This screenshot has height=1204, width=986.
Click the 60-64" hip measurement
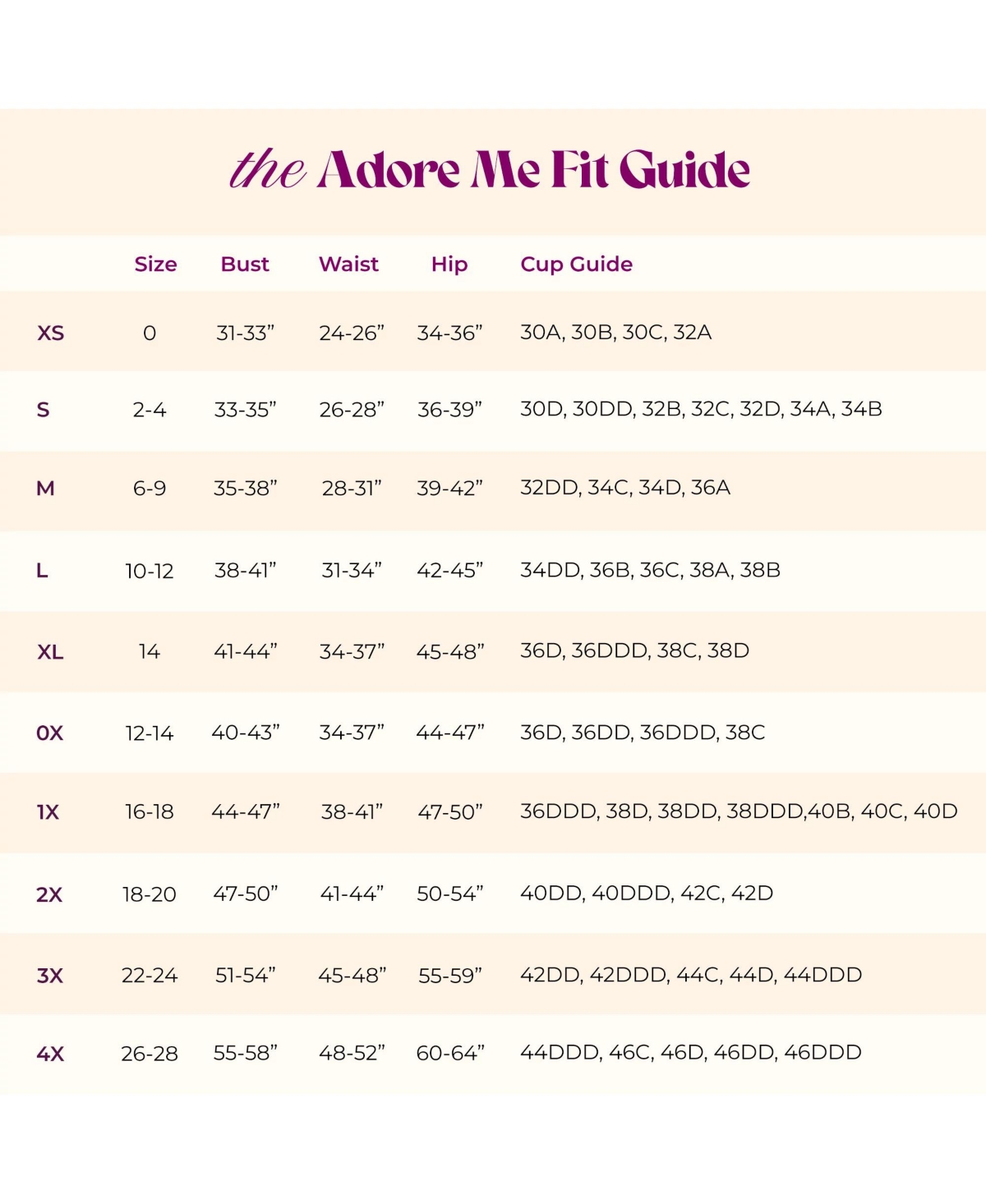[x=450, y=1053]
